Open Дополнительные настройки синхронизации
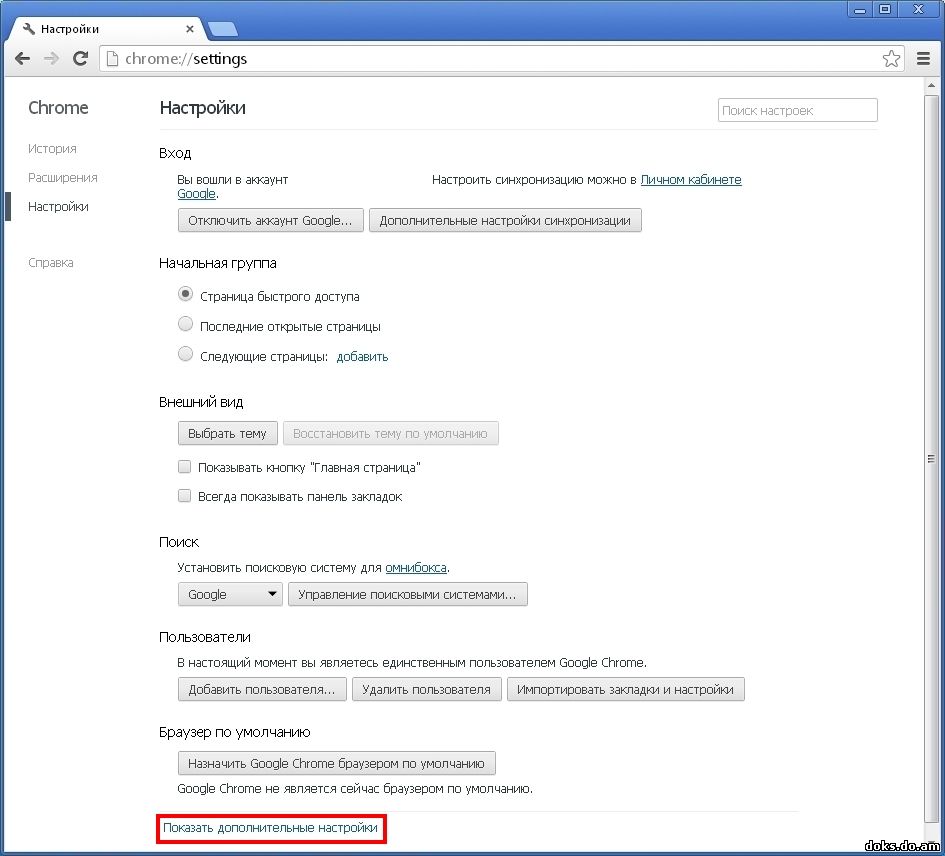 (x=505, y=220)
